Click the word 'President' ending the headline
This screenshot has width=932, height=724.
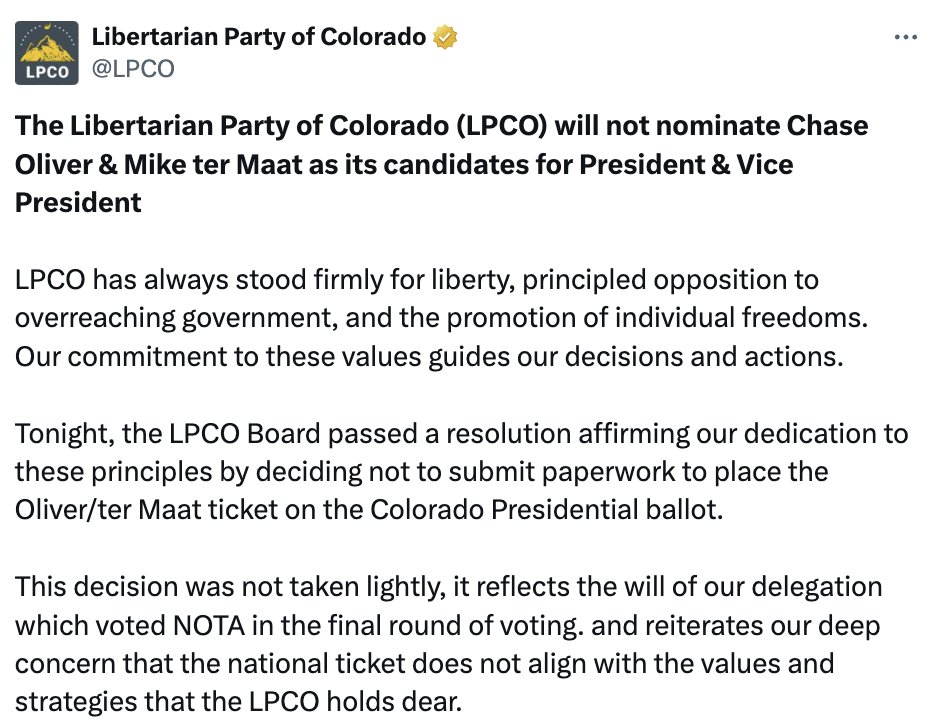[x=78, y=203]
